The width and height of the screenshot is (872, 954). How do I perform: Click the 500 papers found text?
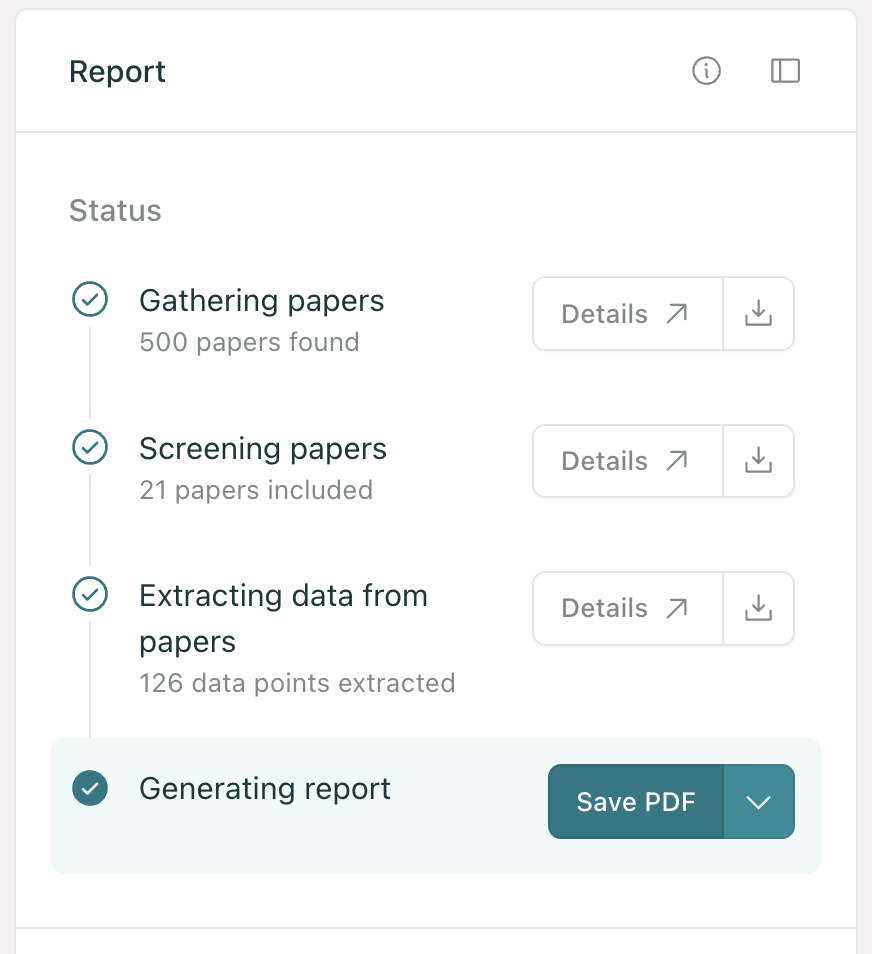tap(249, 342)
